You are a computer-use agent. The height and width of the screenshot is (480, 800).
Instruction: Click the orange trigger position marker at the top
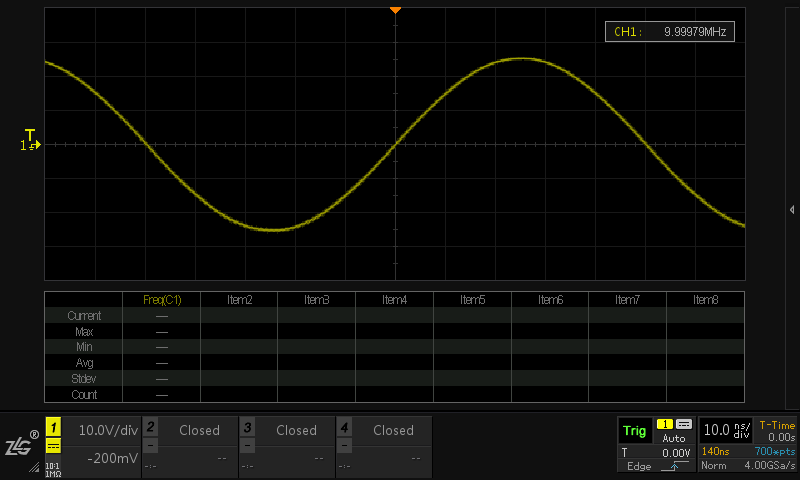395,10
